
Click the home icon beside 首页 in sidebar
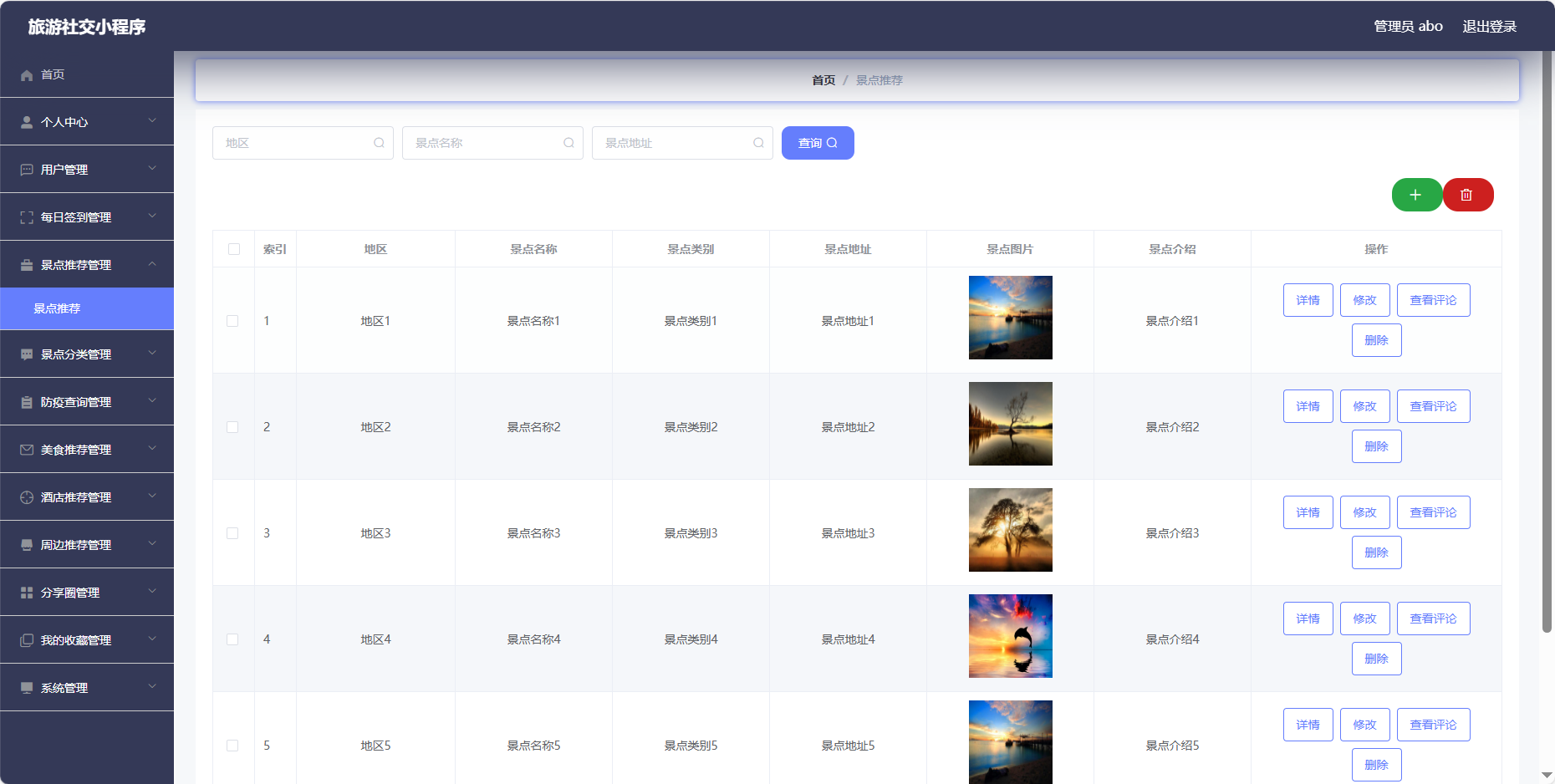(x=27, y=75)
